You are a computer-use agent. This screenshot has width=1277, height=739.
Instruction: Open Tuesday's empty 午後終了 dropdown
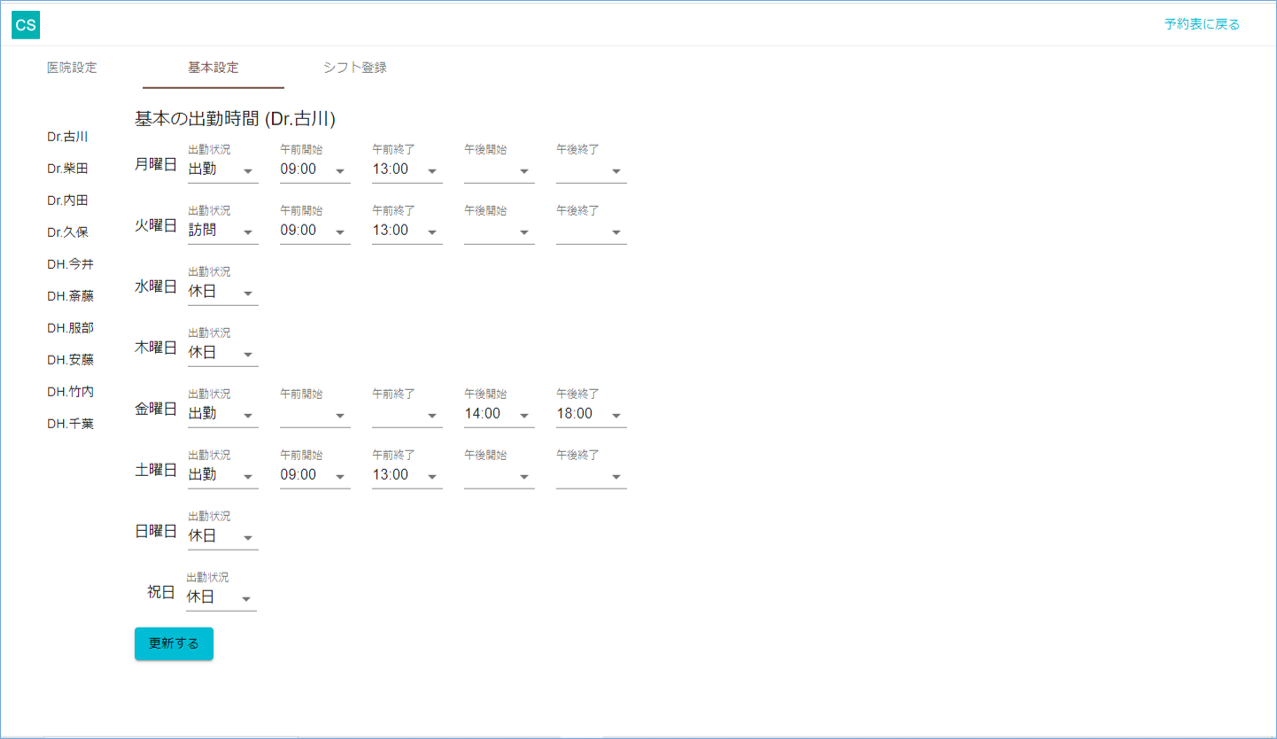pos(590,231)
